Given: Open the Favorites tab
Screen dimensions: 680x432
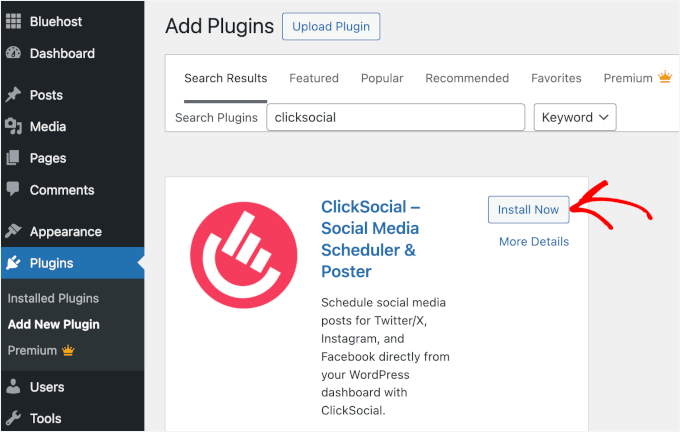Looking at the screenshot, I should pos(556,78).
